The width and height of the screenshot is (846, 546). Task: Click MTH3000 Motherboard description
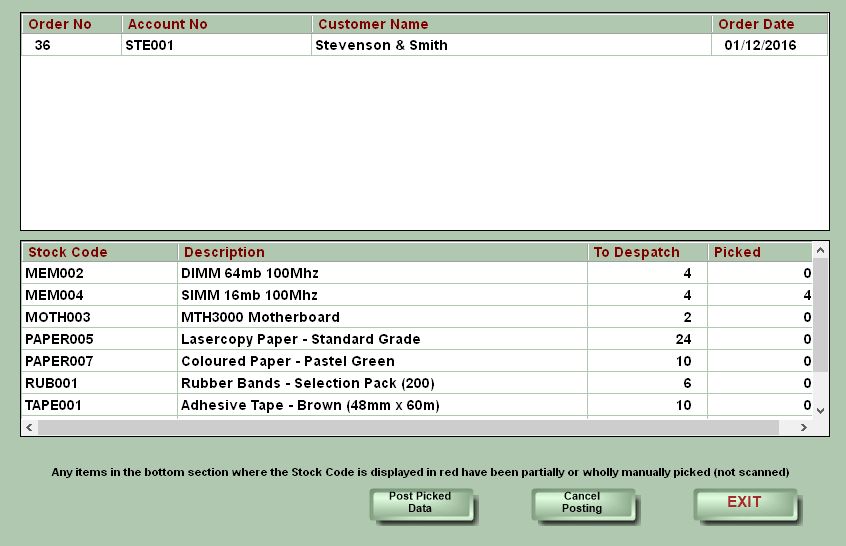pos(383,317)
